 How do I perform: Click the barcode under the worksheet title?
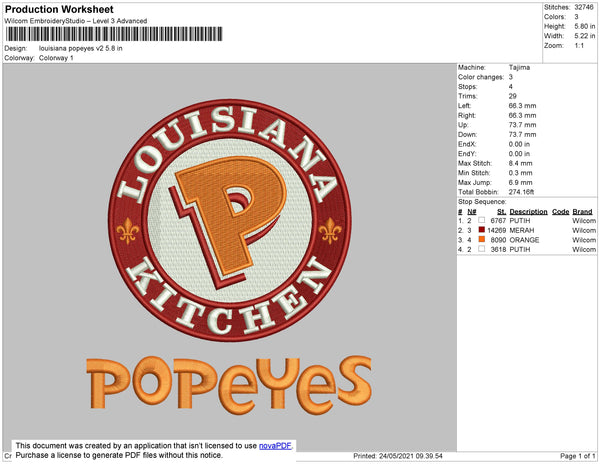pos(114,34)
